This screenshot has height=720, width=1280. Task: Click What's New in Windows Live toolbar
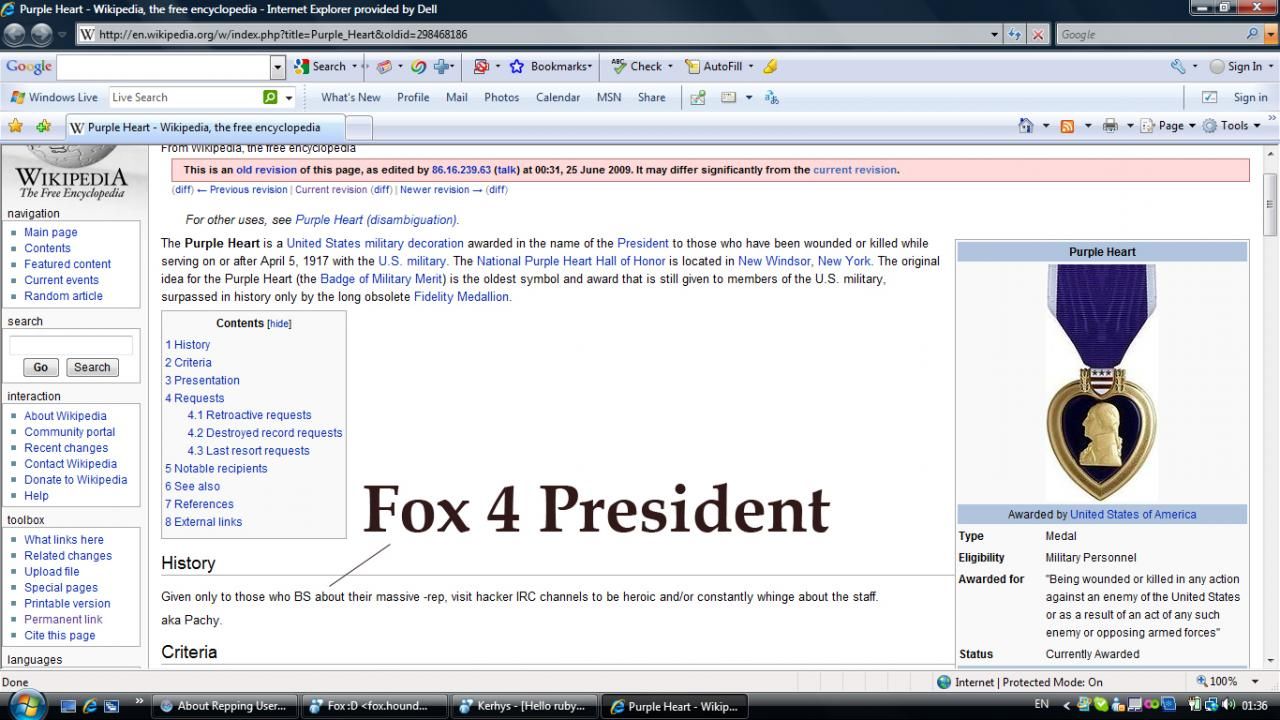[350, 97]
